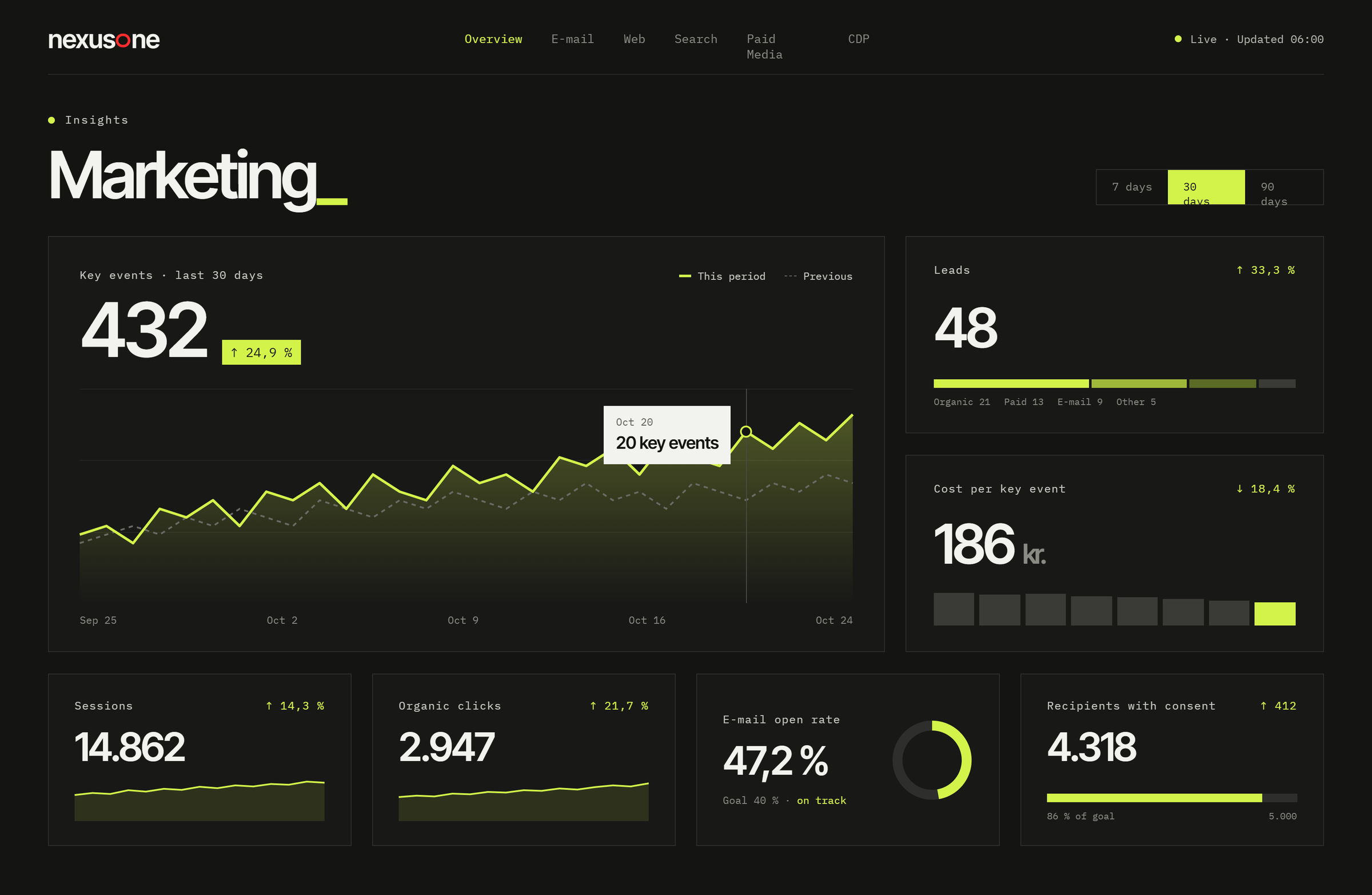1372x895 pixels.
Task: Click the highlighted cost per key event bar
Action: click(1275, 614)
